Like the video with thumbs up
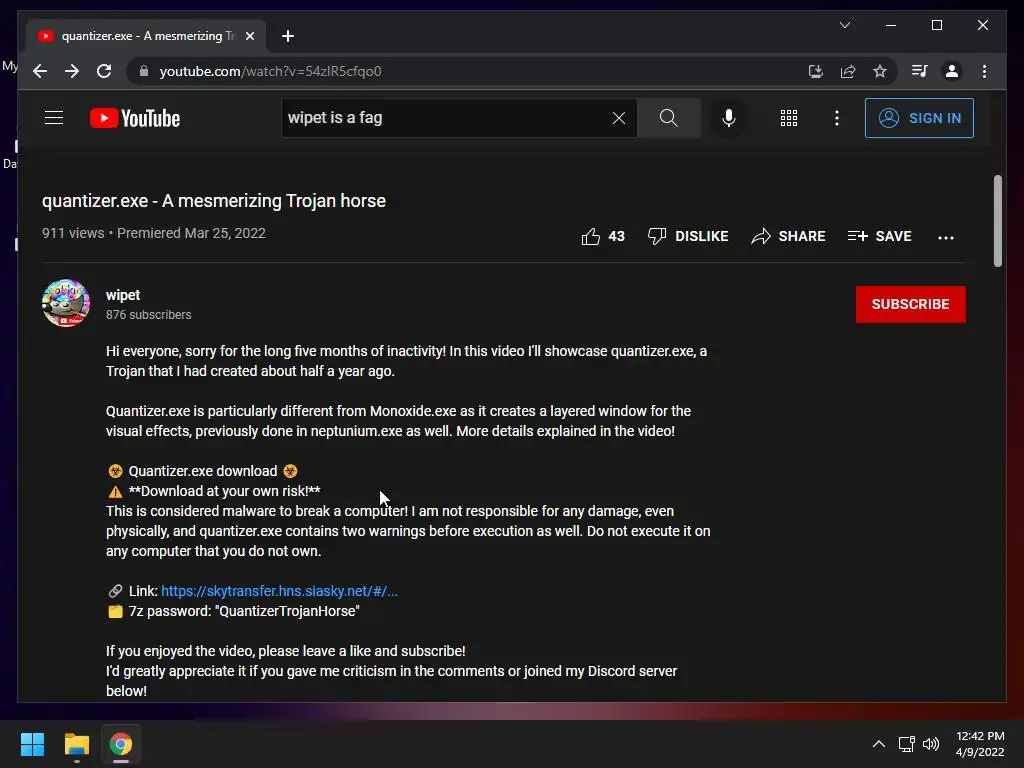Viewport: 1024px width, 768px height. 603,236
